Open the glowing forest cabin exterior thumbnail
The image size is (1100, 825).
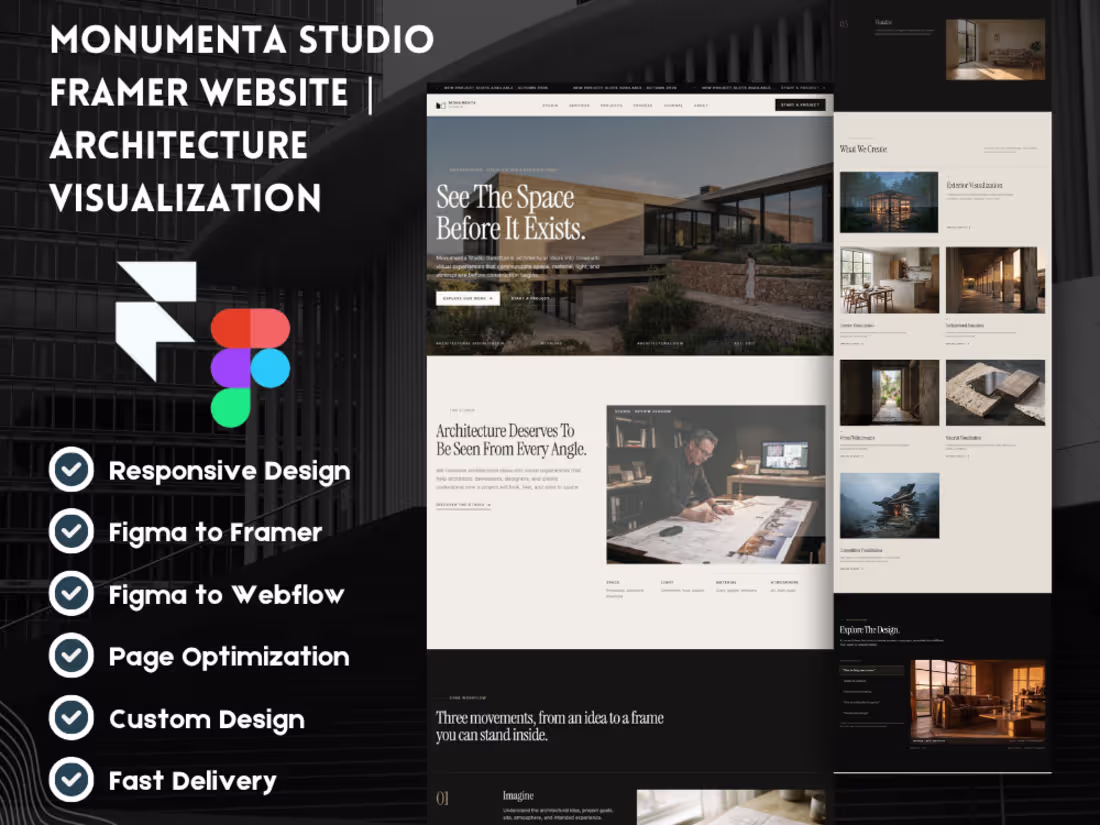[889, 202]
